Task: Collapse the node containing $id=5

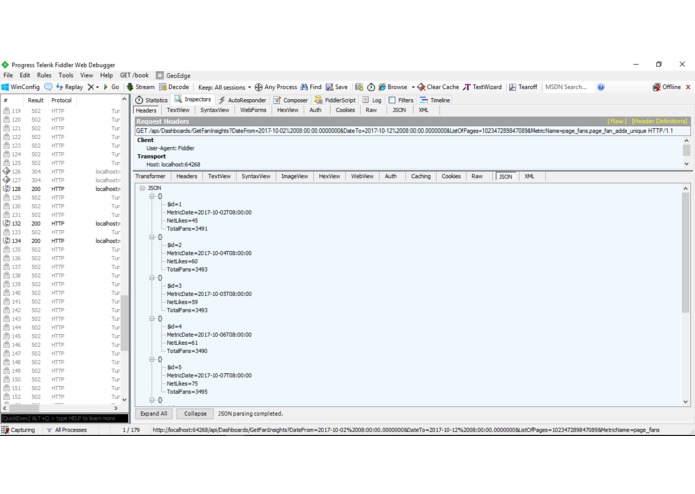Action: [152, 359]
